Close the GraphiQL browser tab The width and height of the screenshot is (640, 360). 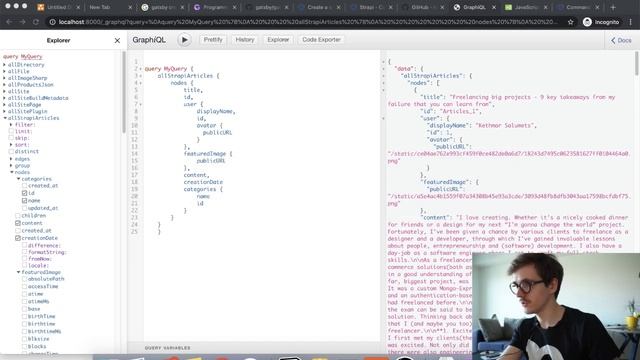click(494, 7)
